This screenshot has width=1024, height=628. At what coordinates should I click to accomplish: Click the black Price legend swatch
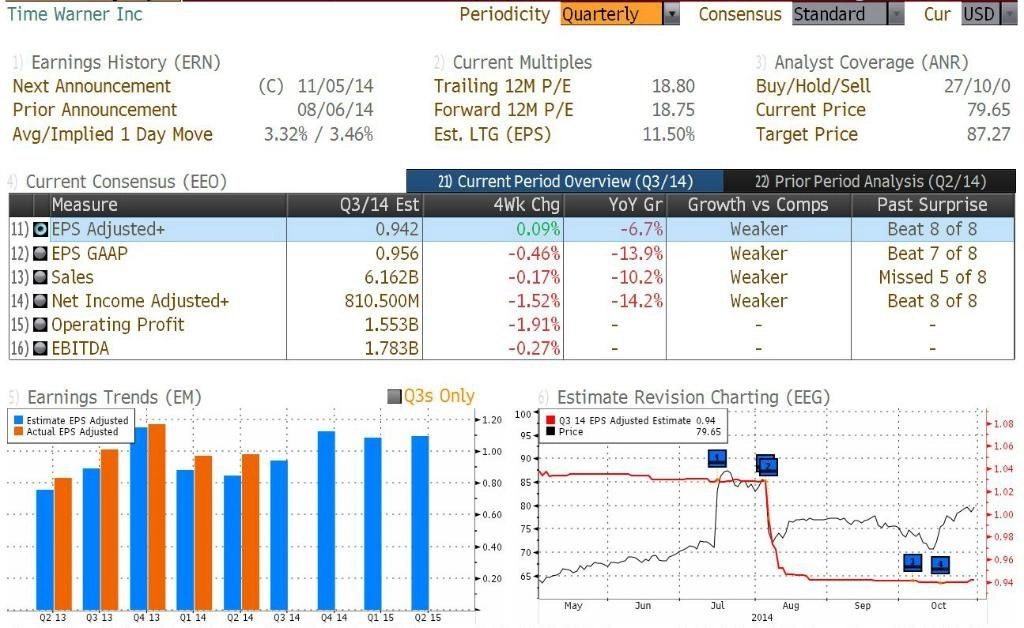551,432
